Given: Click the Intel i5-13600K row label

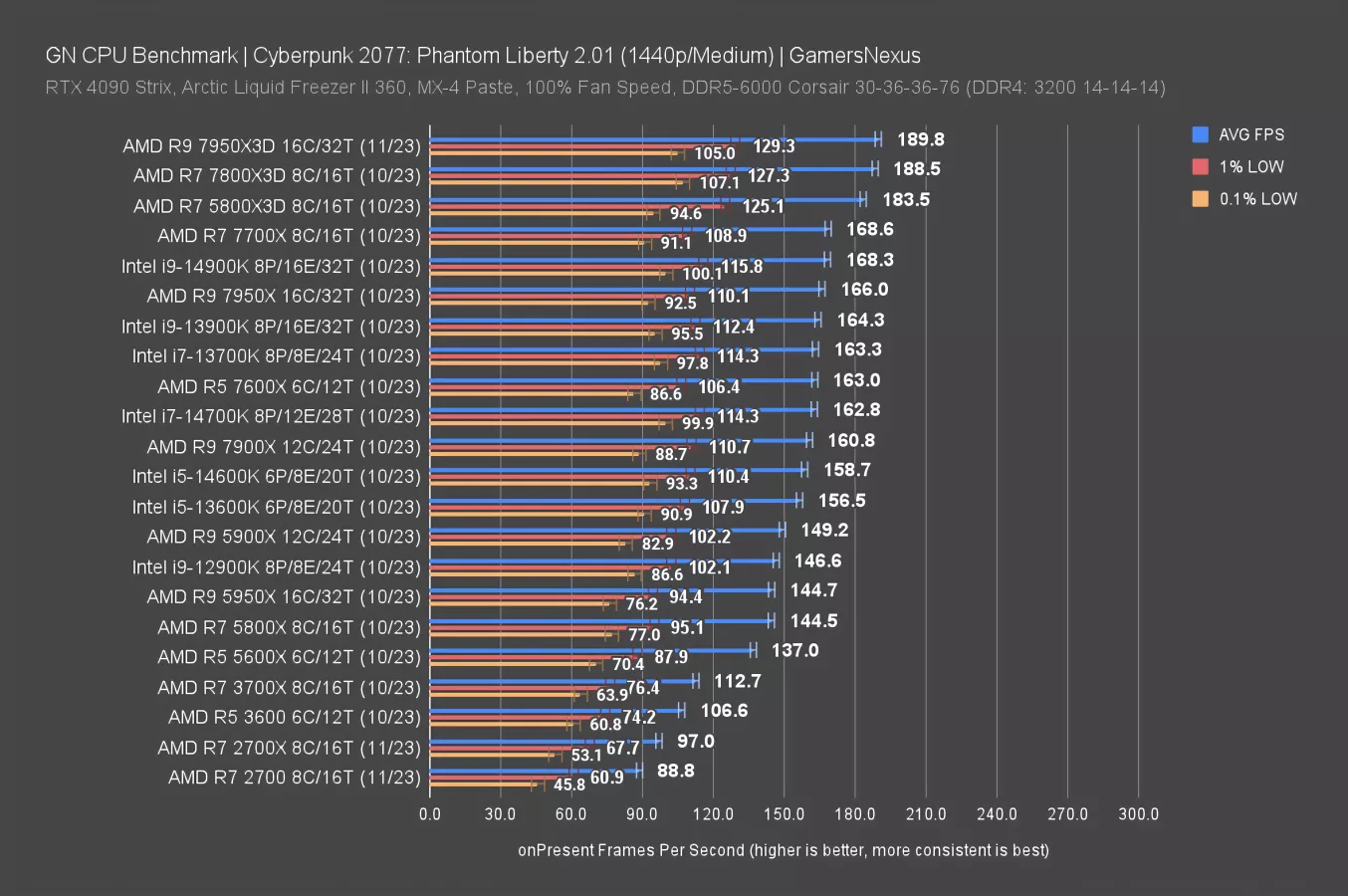Looking at the screenshot, I should click(277, 507).
